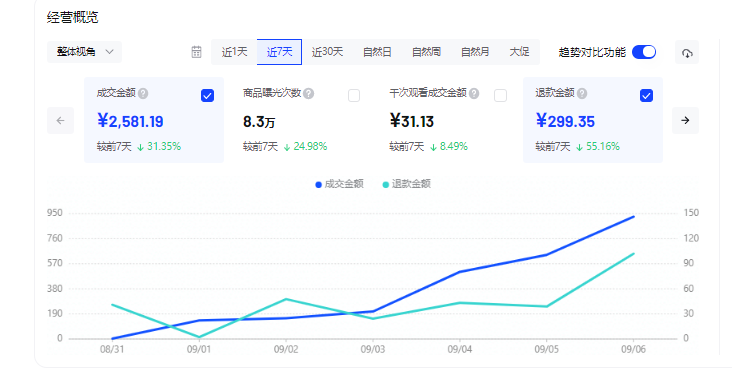
Task: Open the 整体视角 dropdown
Action: point(84,52)
